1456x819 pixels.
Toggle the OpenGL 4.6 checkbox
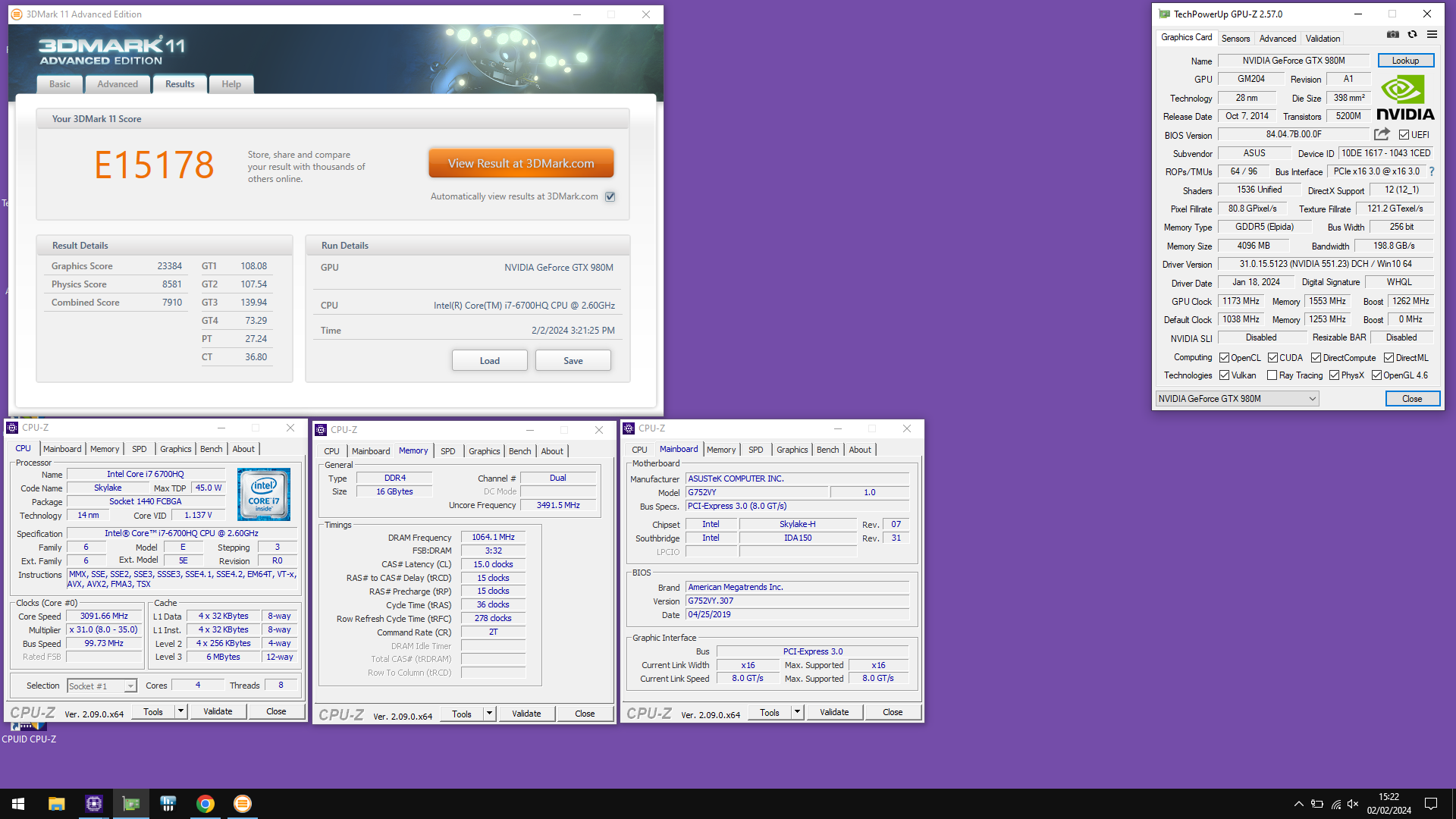(x=1376, y=375)
